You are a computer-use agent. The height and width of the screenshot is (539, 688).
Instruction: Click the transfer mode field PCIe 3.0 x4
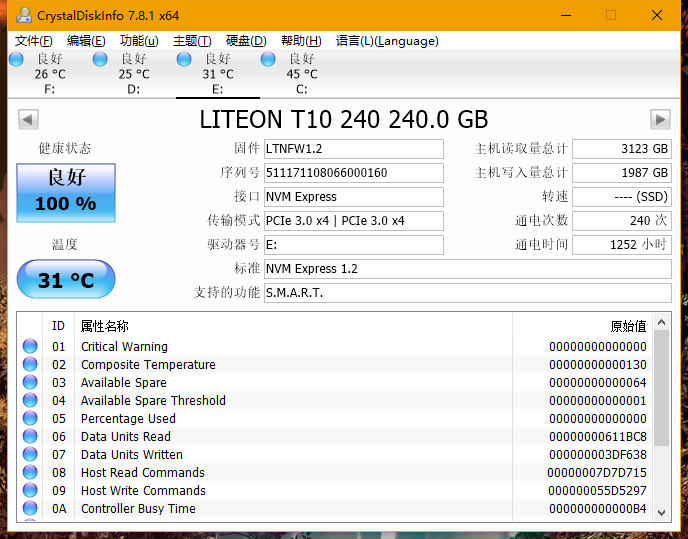click(354, 221)
